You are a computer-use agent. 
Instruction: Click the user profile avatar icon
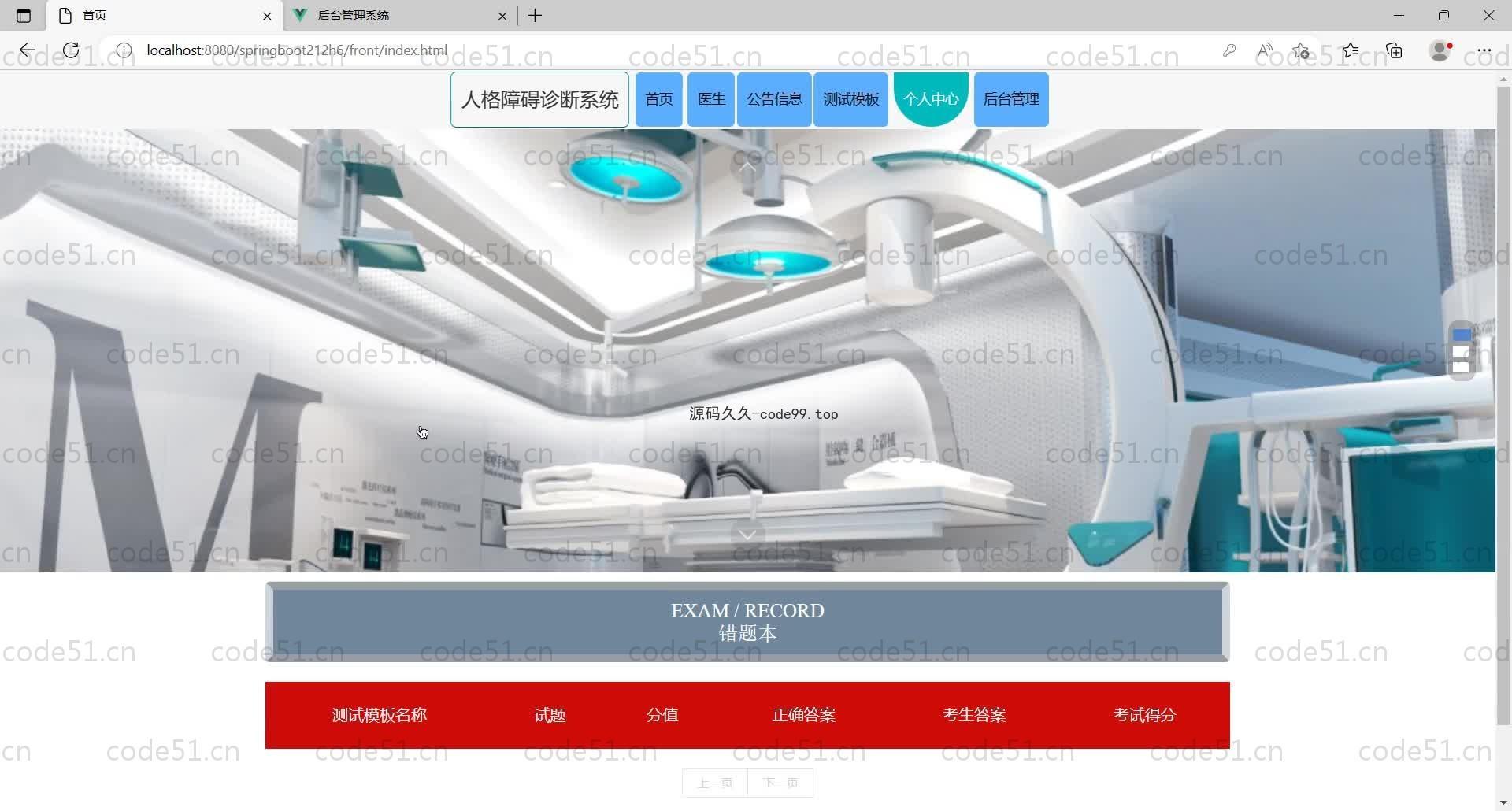point(1440,50)
